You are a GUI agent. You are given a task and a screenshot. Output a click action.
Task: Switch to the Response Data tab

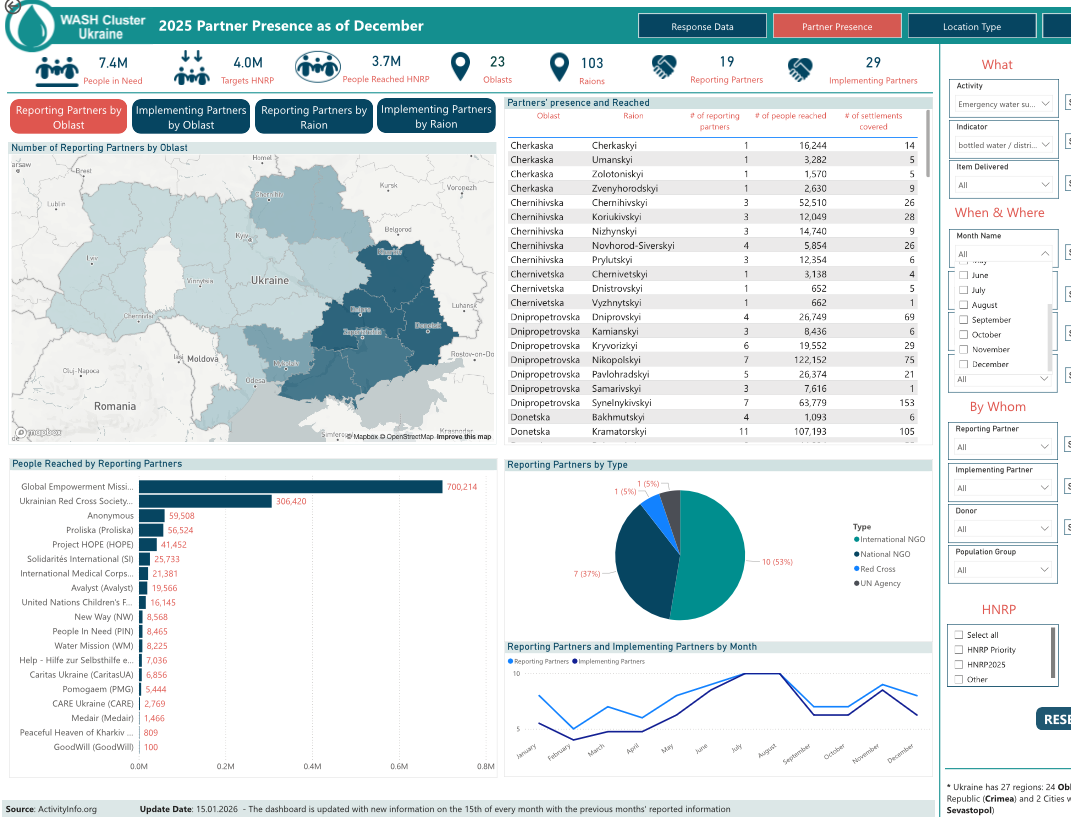(702, 27)
